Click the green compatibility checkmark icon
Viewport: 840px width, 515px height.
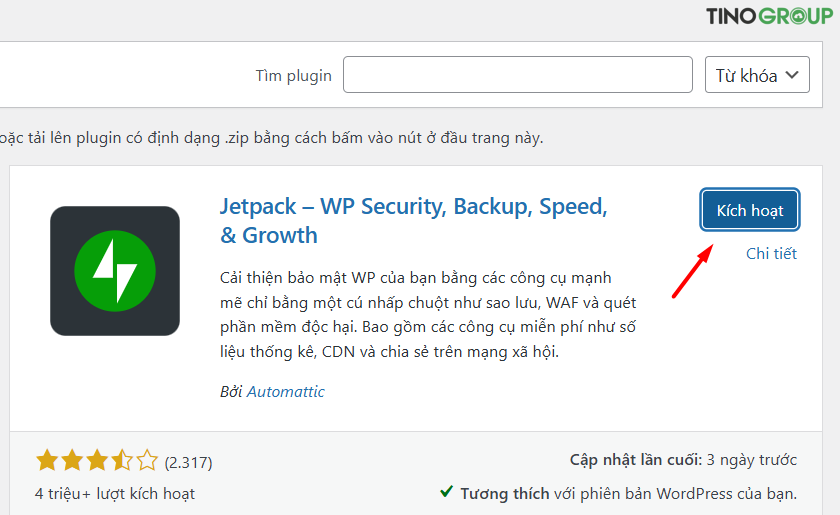446,491
